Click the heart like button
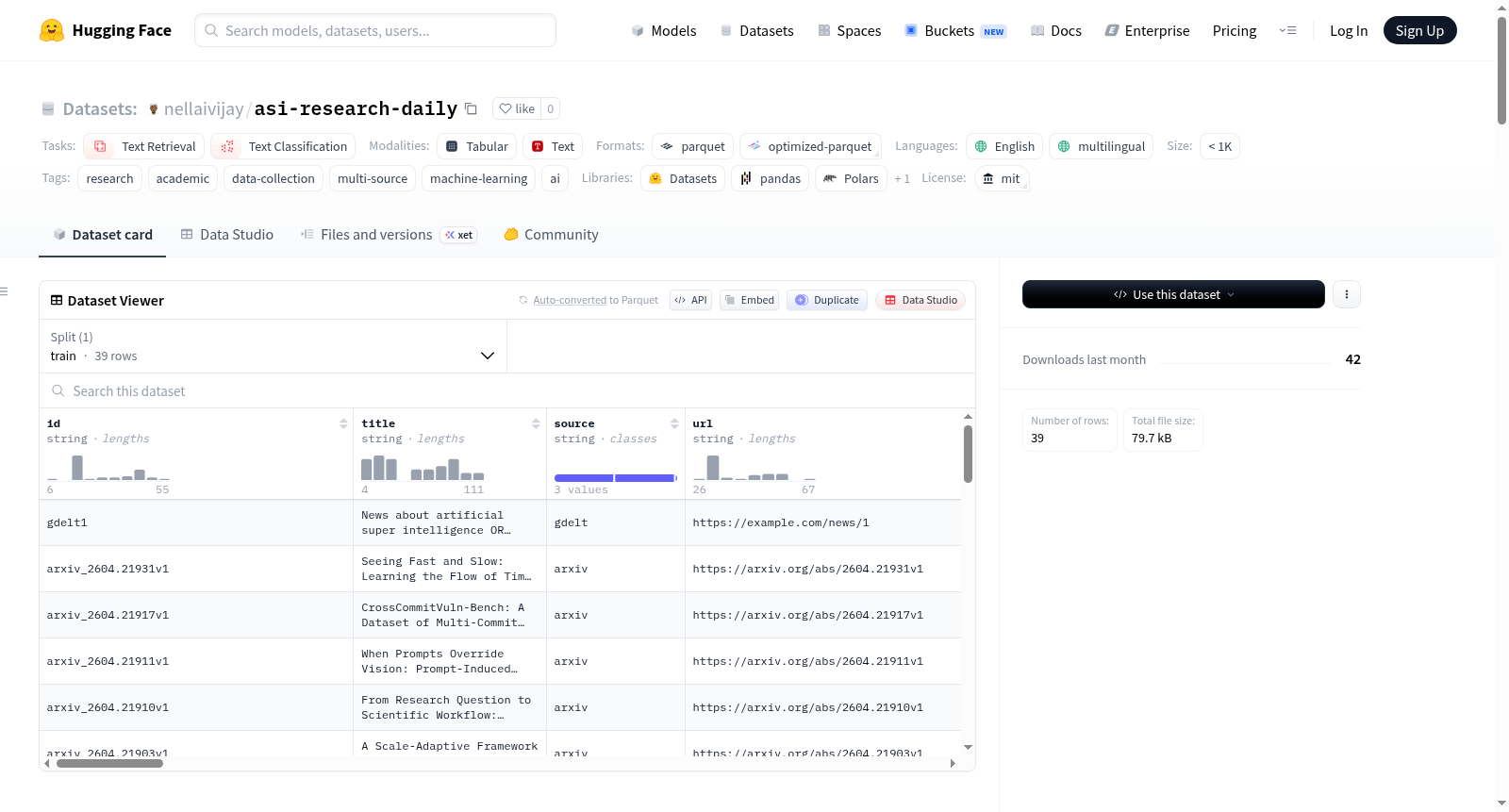The width and height of the screenshot is (1509, 812). click(x=517, y=108)
